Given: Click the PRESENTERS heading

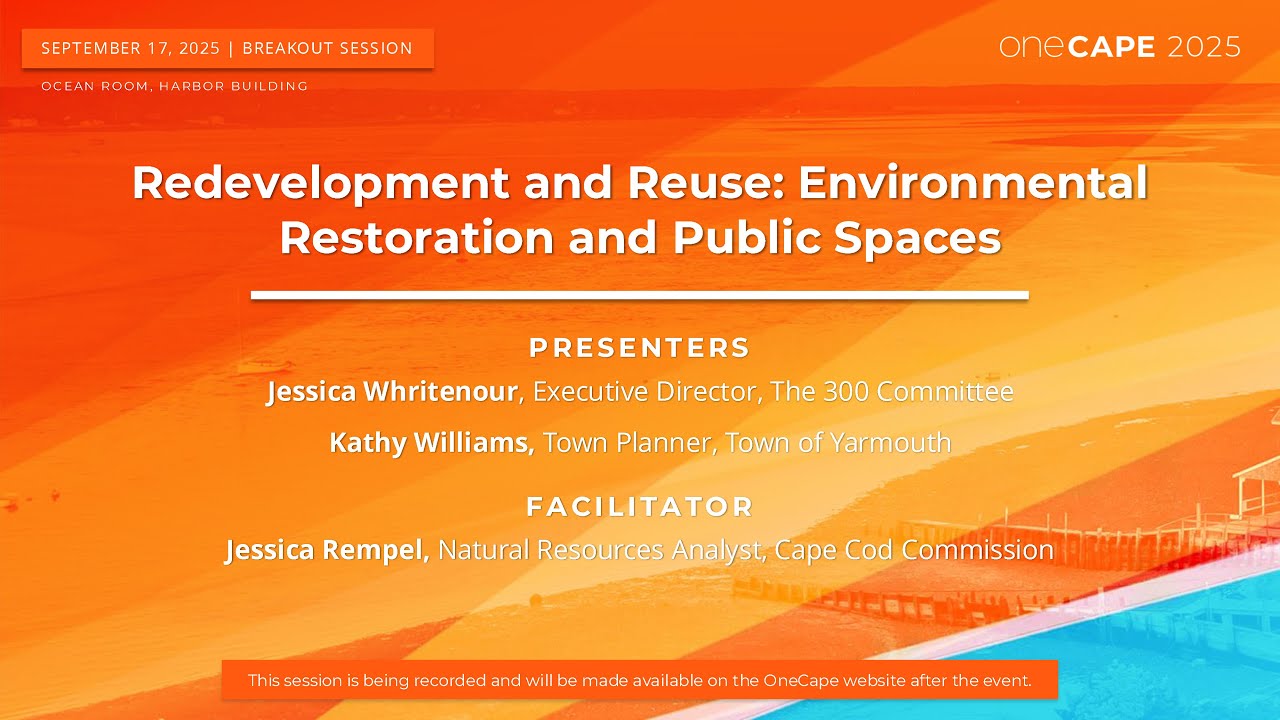Looking at the screenshot, I should (640, 348).
